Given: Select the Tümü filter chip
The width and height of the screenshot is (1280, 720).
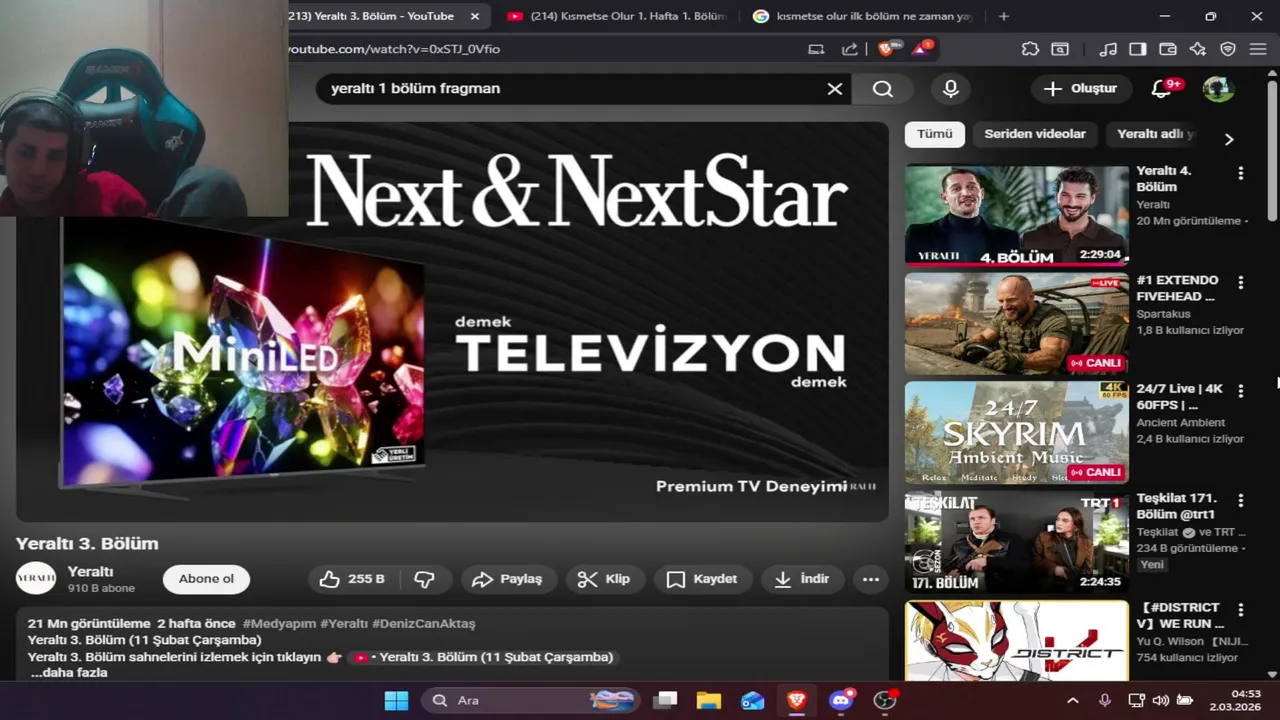Looking at the screenshot, I should click(x=935, y=134).
